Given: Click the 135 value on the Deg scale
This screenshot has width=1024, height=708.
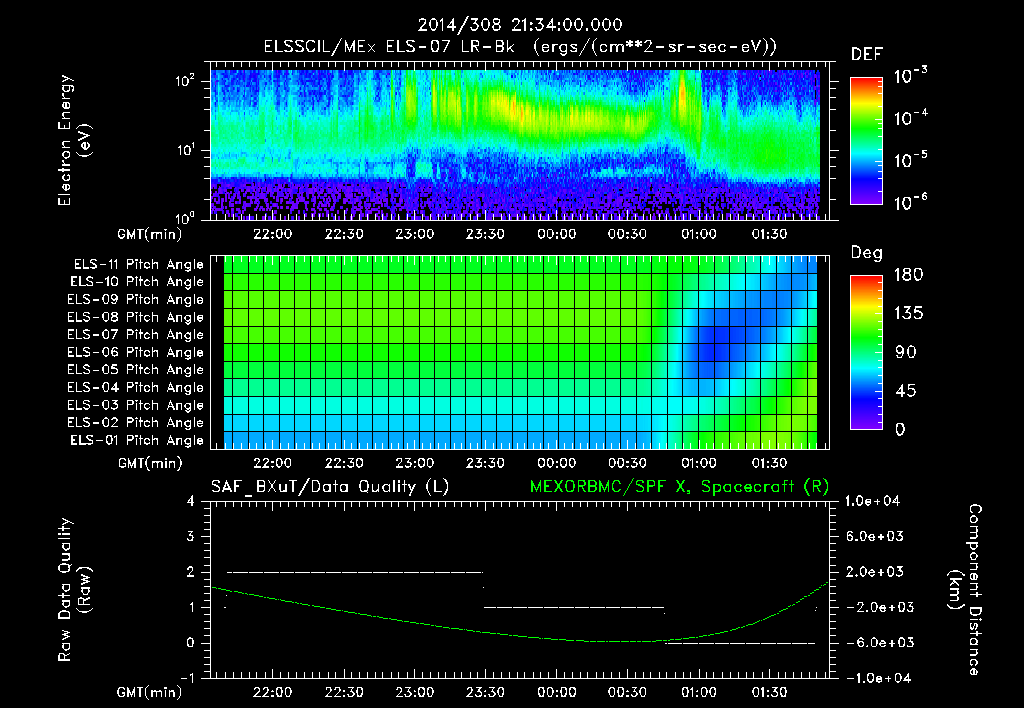Looking at the screenshot, I should (908, 314).
